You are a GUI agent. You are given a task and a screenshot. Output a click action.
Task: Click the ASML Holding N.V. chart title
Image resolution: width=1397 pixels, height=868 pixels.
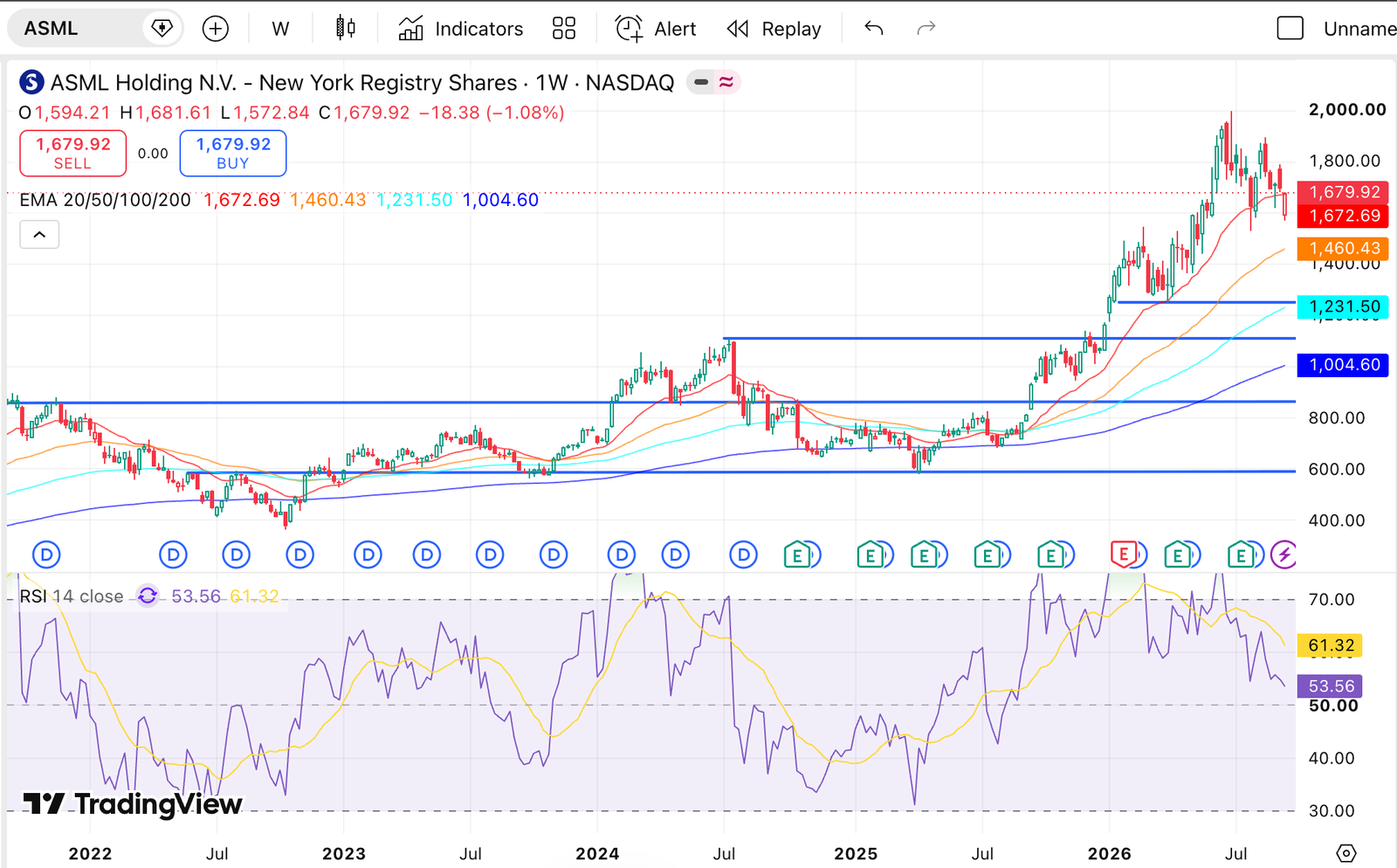coord(361,82)
